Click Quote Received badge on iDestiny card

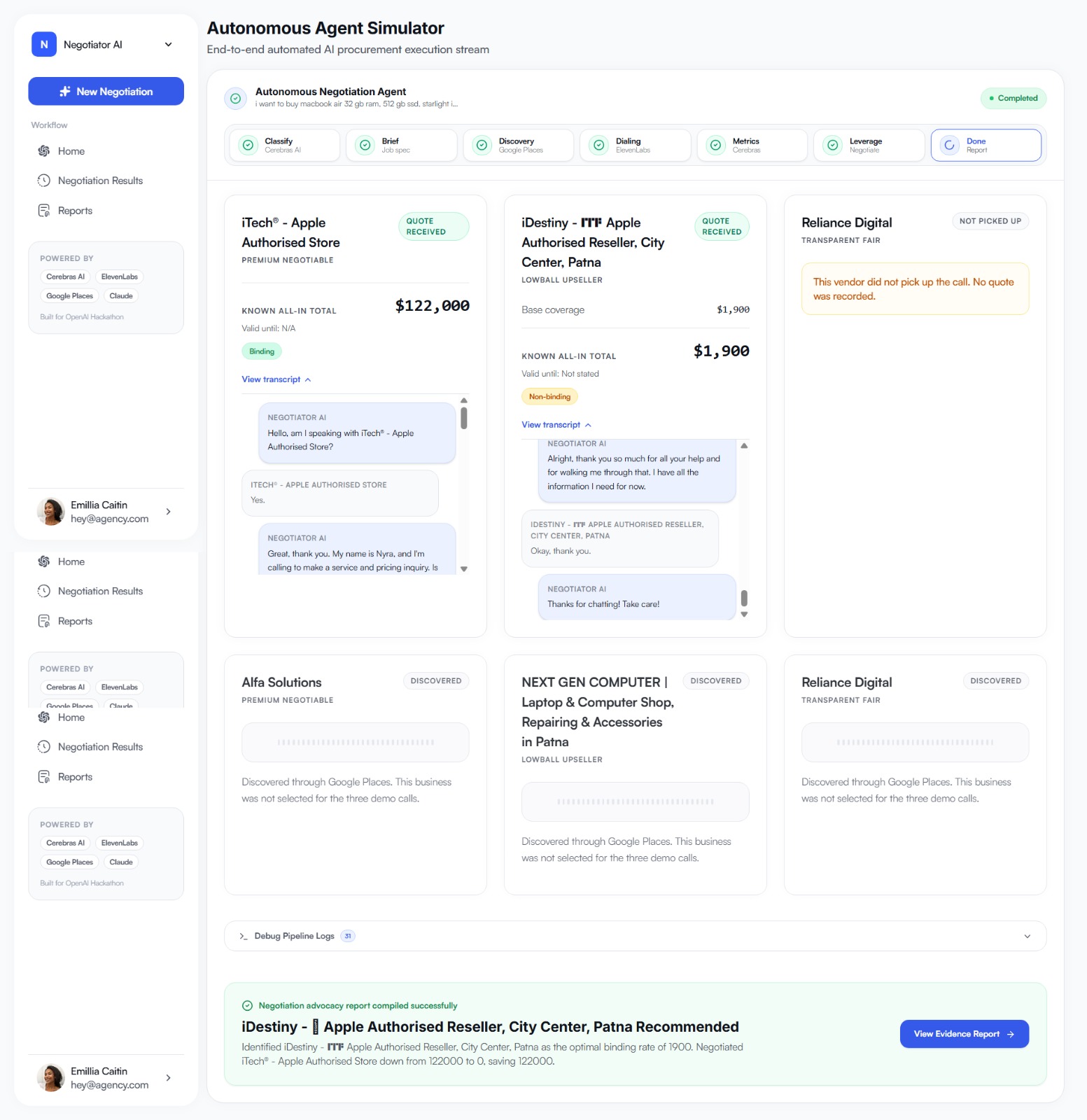pyautogui.click(x=722, y=226)
